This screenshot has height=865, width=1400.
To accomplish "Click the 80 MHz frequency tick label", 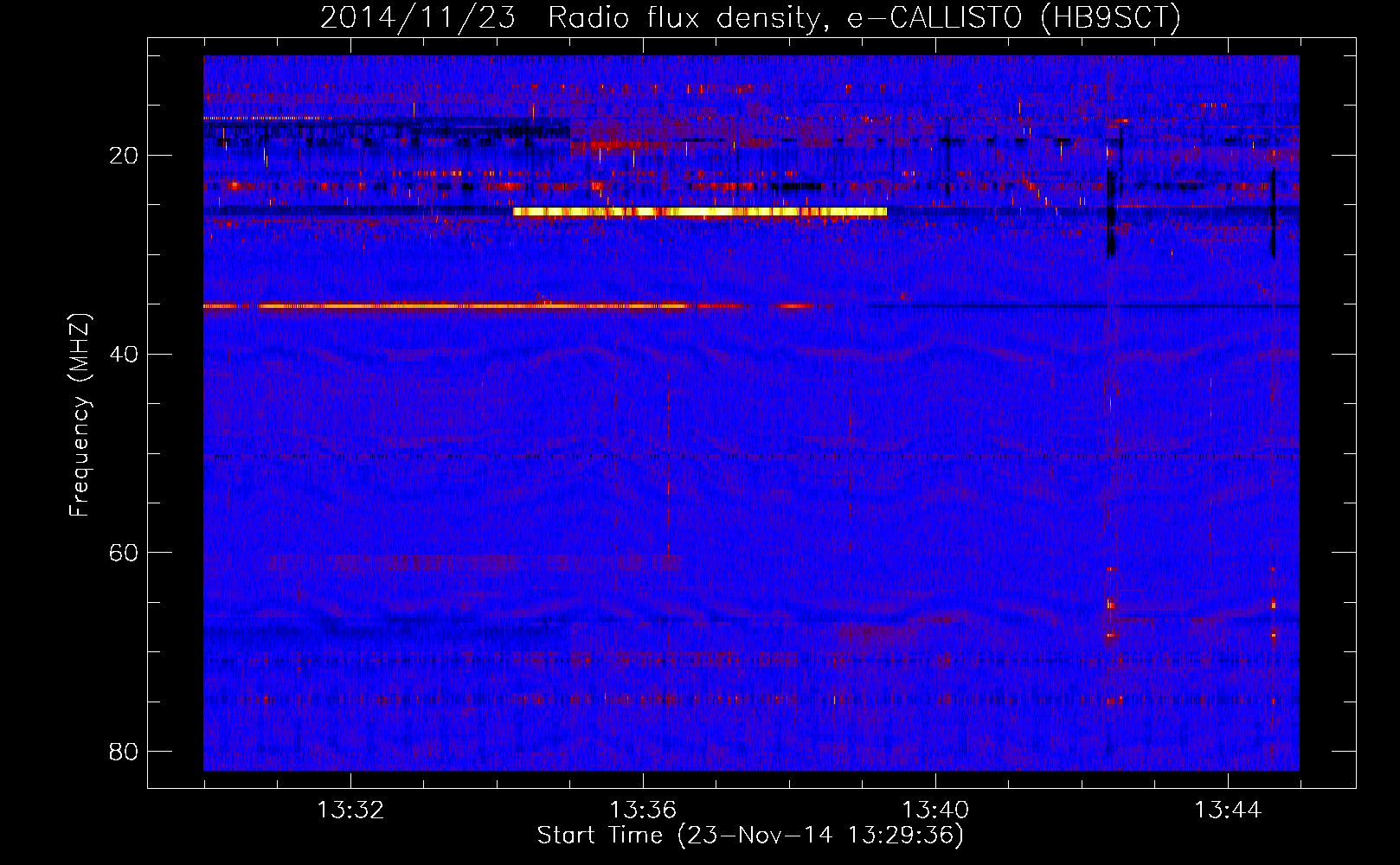I will click(x=124, y=751).
